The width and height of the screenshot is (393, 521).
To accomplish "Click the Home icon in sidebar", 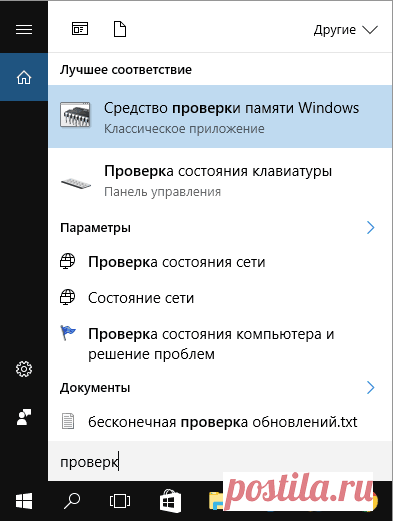I will [24, 77].
